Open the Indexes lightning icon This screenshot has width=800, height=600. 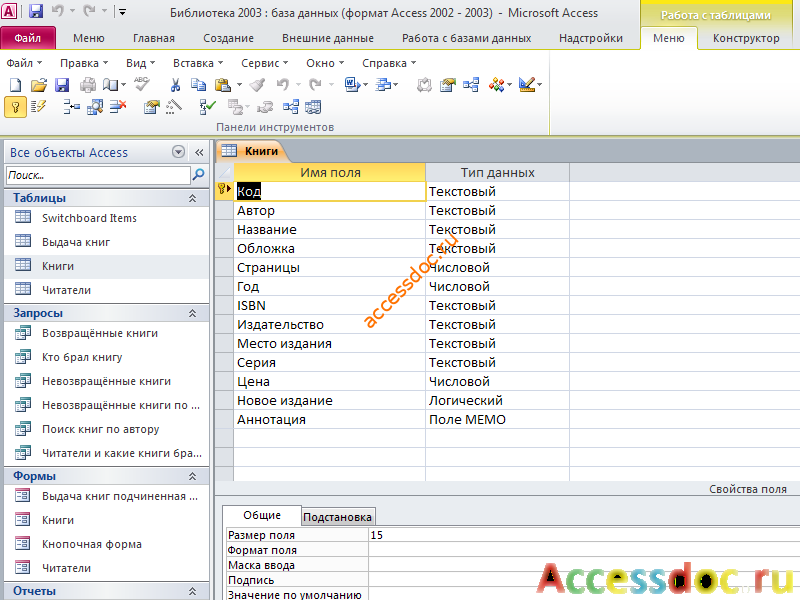(38, 107)
